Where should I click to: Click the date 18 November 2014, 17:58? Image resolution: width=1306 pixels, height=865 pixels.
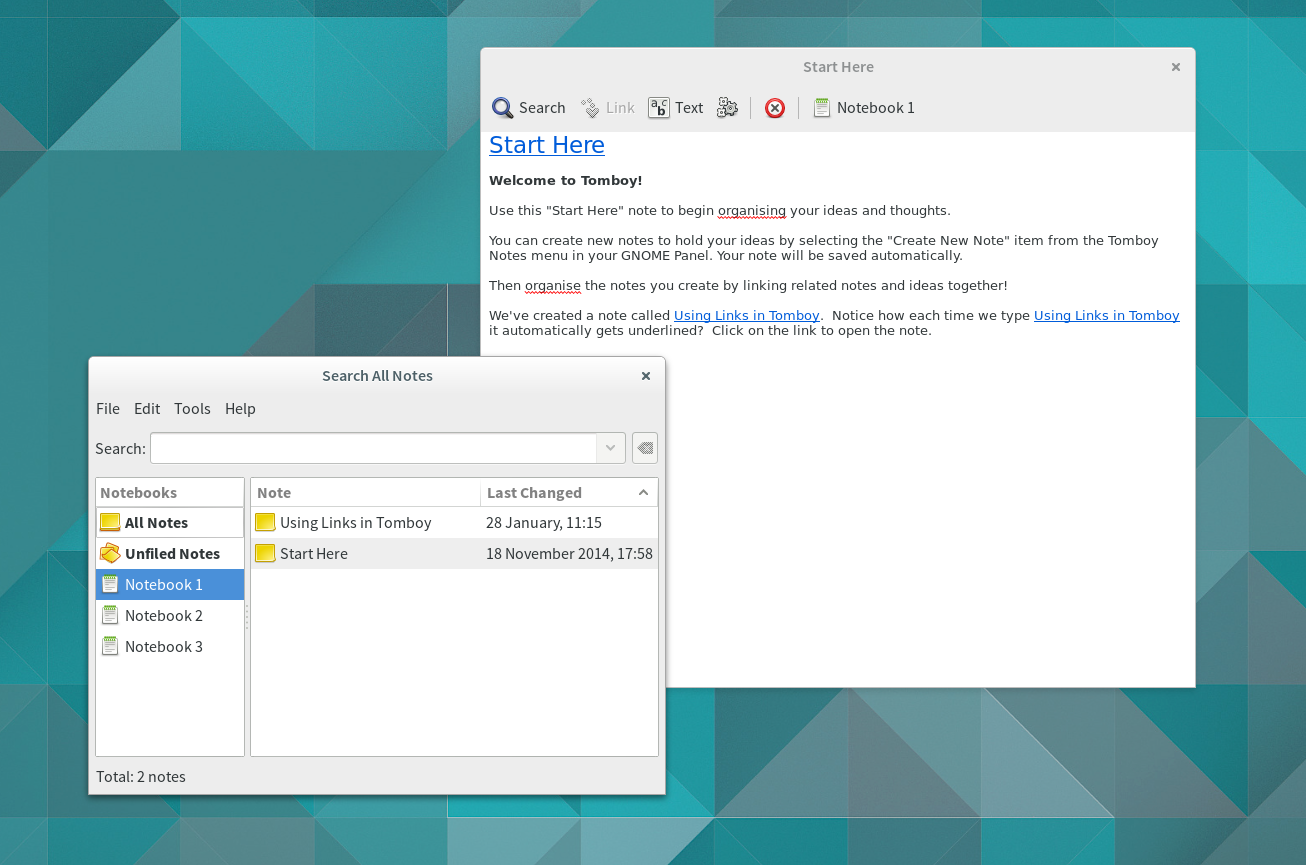pyautogui.click(x=569, y=553)
